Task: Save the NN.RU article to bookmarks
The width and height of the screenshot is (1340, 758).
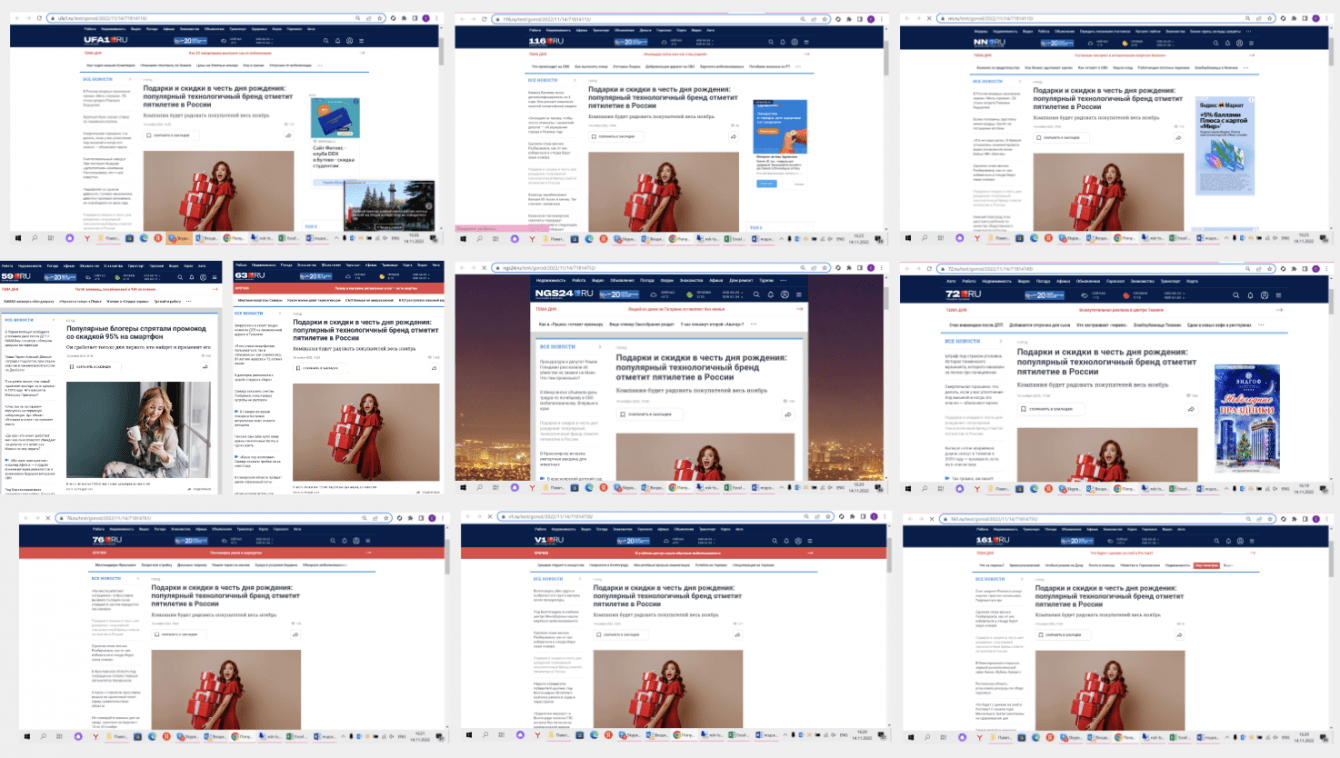Action: pyautogui.click(x=1059, y=137)
